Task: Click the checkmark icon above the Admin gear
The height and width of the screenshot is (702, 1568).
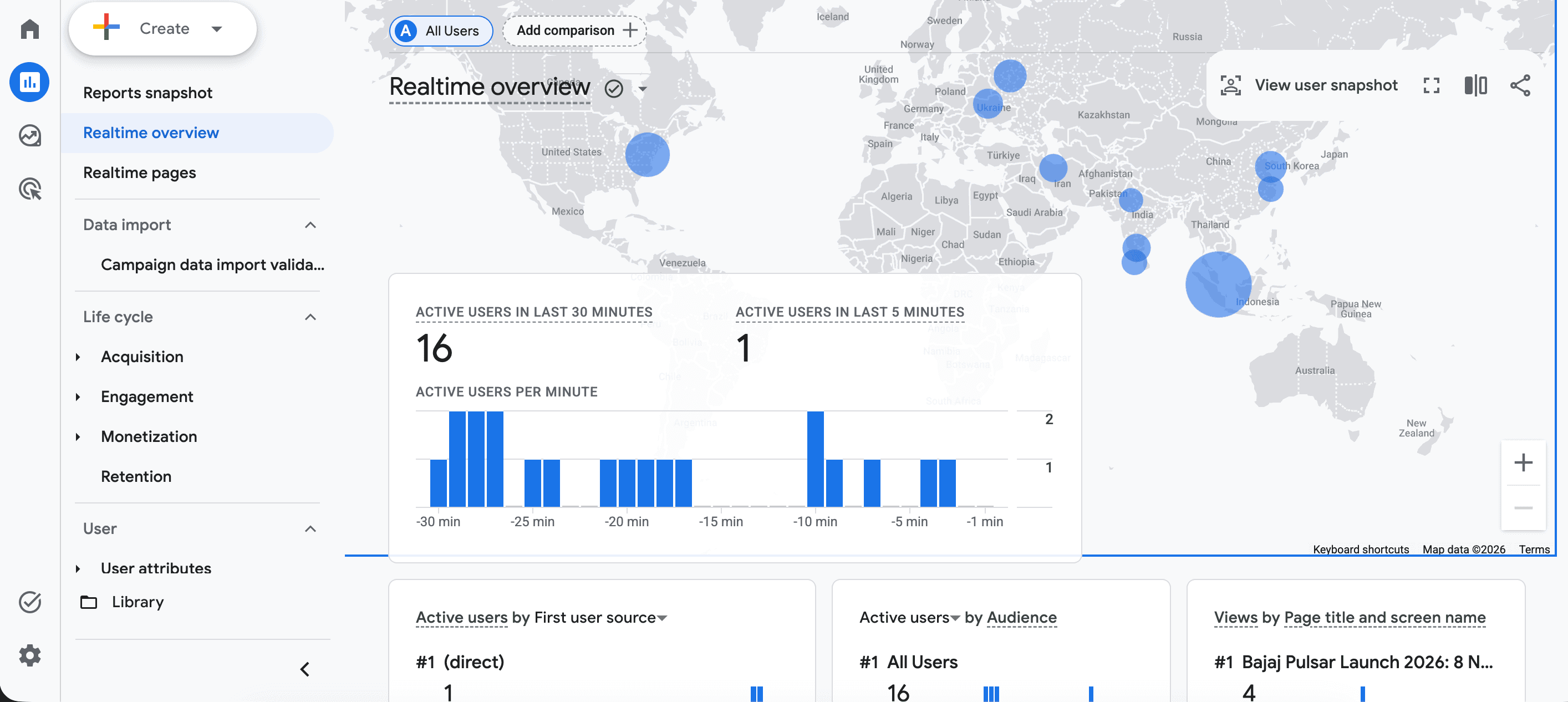Action: click(x=29, y=602)
